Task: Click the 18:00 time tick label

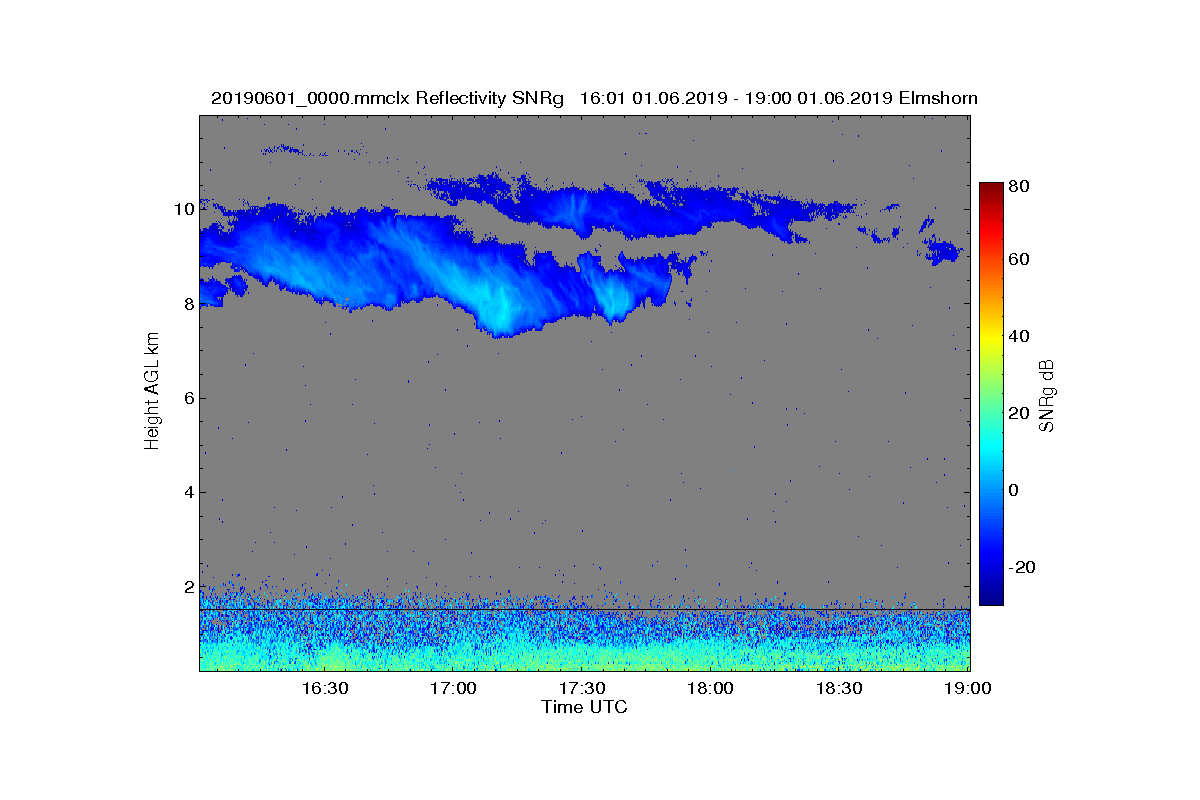Action: tap(711, 688)
